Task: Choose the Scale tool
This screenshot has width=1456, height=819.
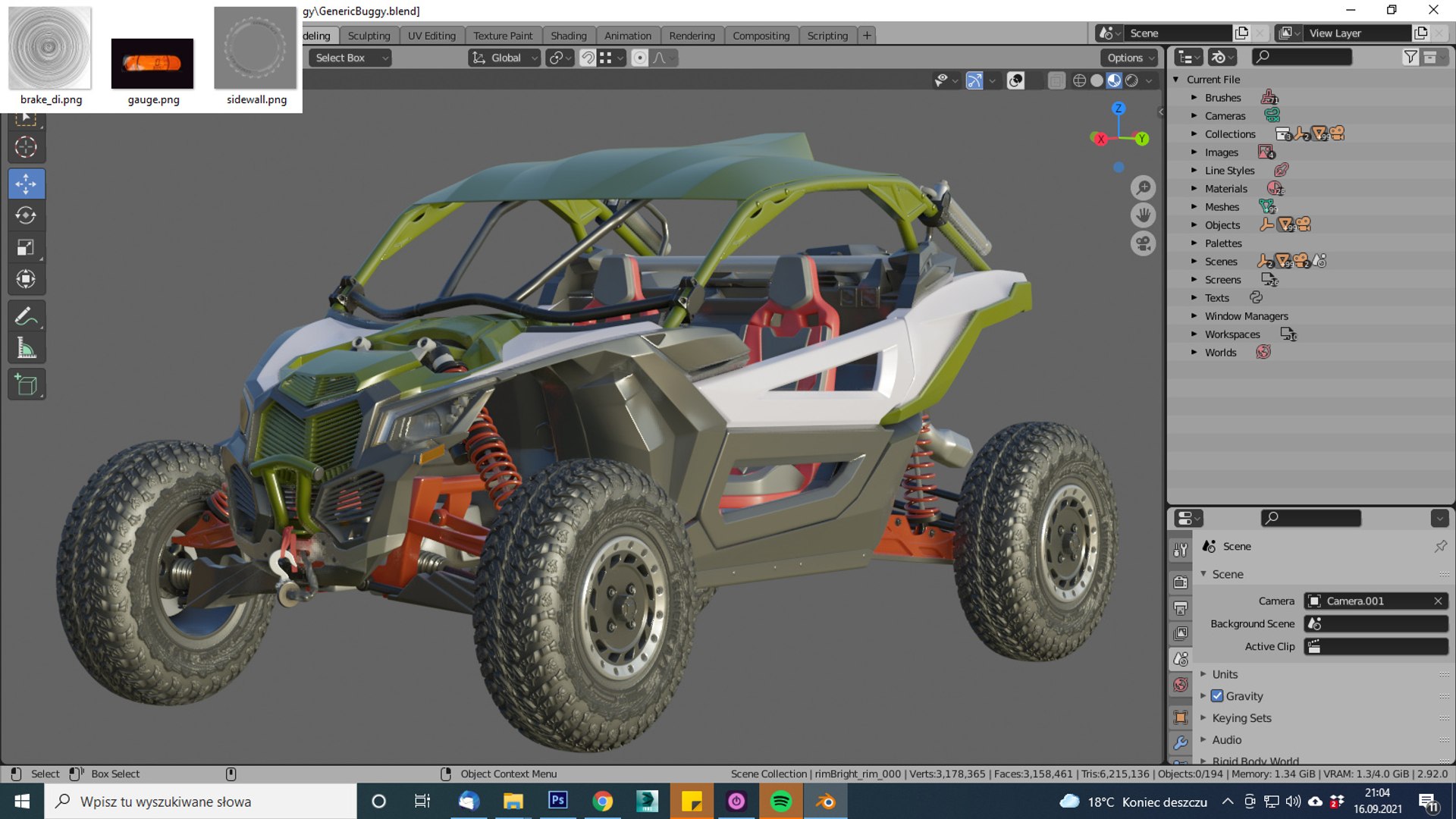Action: (x=26, y=248)
